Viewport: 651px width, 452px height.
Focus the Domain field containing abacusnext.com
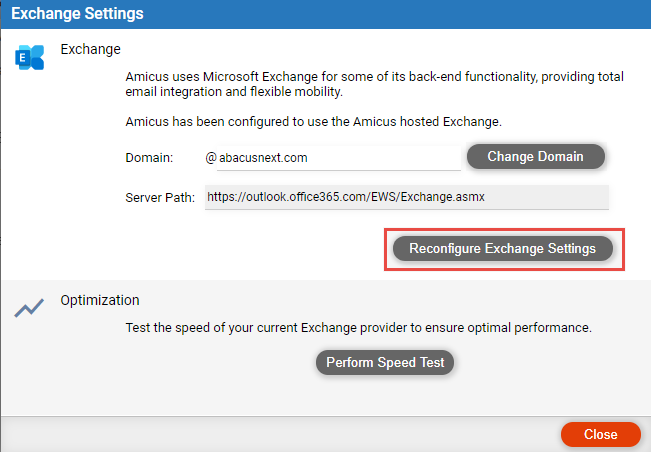coord(338,158)
